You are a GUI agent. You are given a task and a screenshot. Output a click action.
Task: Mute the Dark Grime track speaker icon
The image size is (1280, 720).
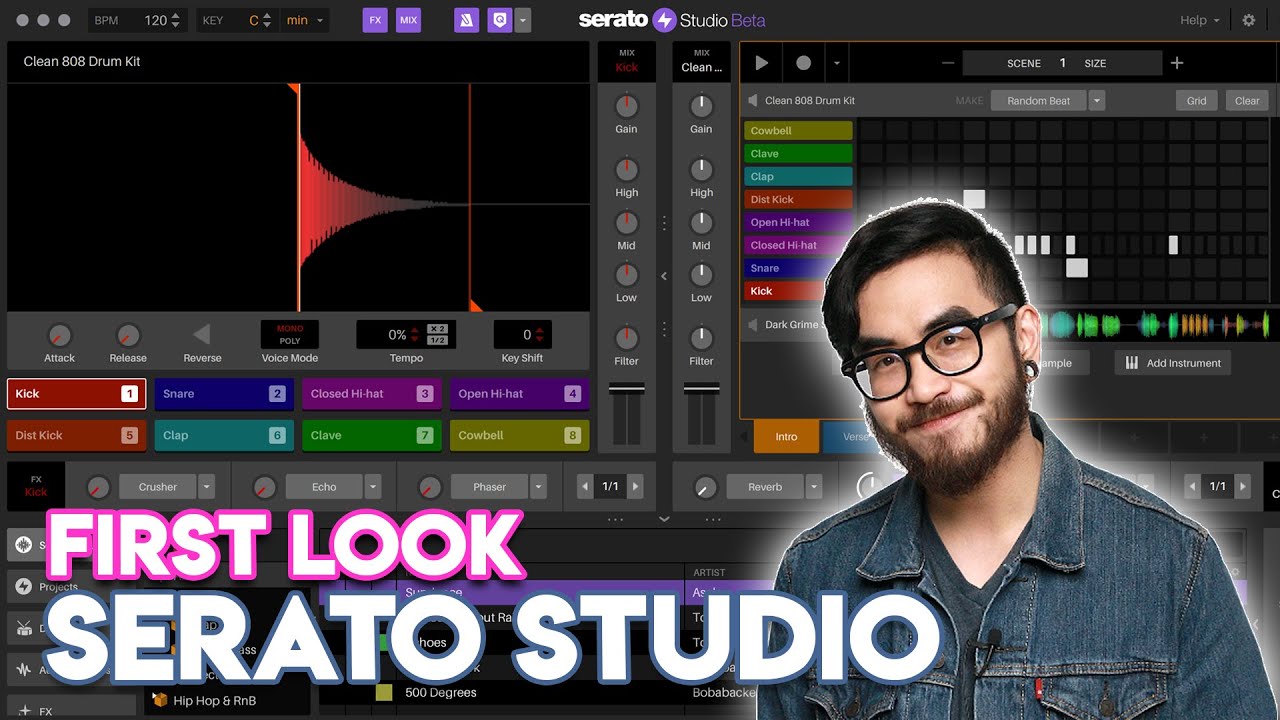pos(753,325)
